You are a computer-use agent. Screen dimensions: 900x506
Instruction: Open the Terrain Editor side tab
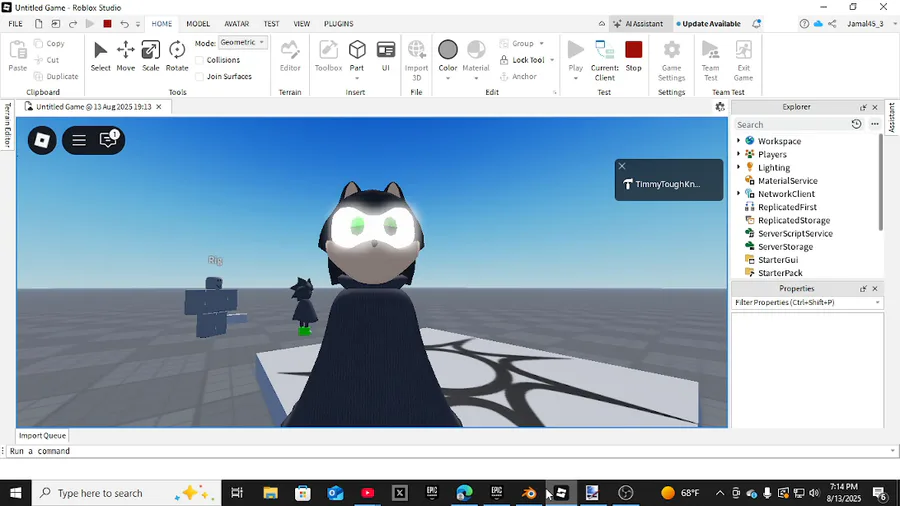[7, 126]
